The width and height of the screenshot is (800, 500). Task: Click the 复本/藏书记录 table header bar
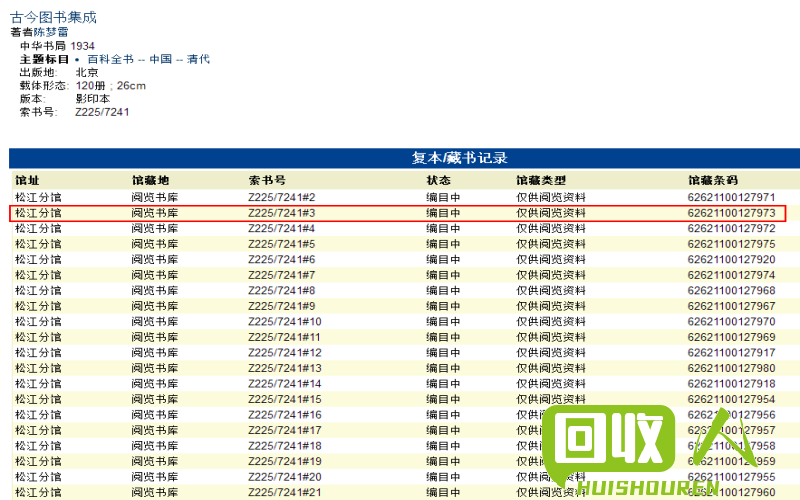click(x=405, y=158)
